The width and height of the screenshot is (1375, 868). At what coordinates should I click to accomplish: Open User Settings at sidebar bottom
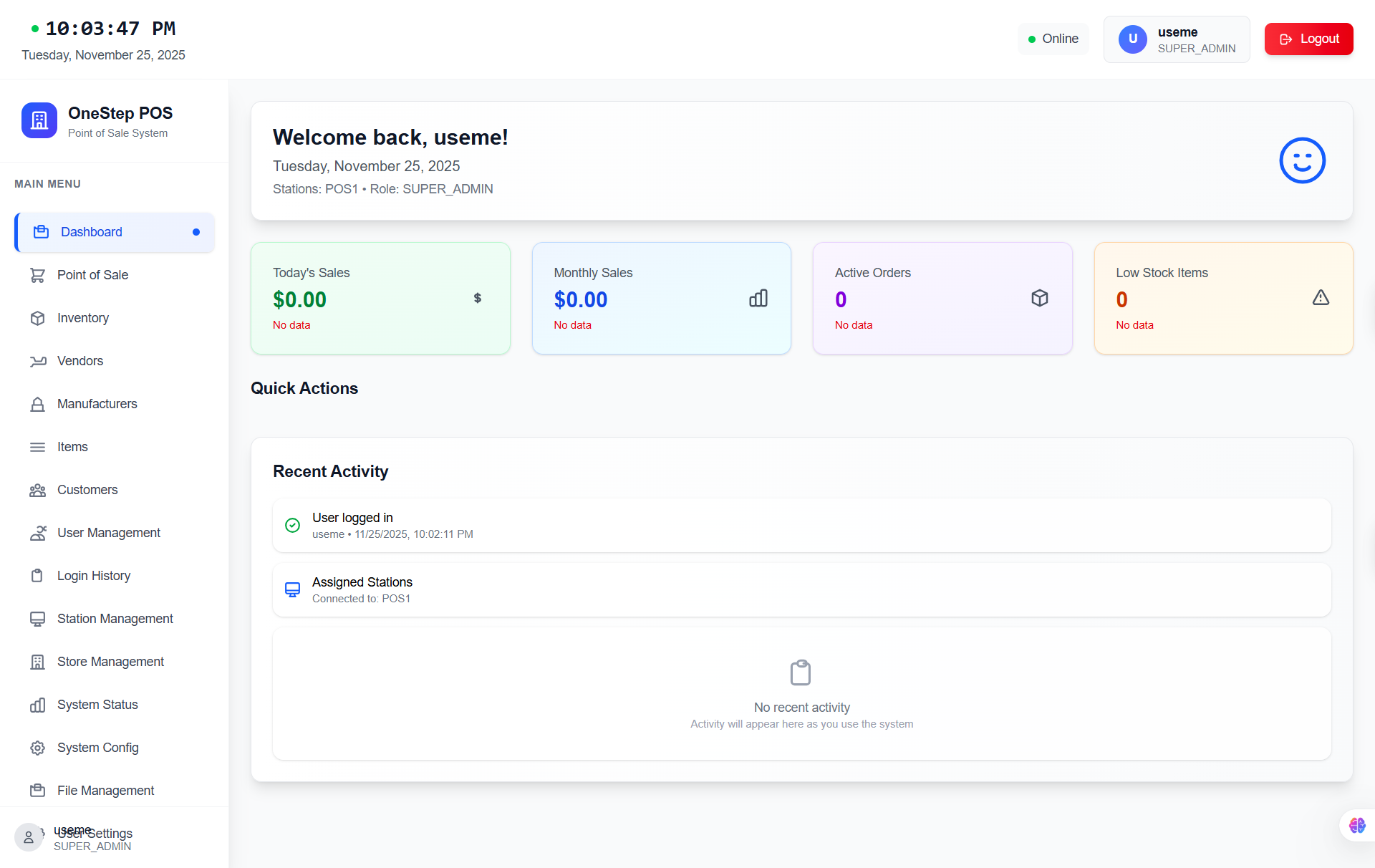point(93,834)
